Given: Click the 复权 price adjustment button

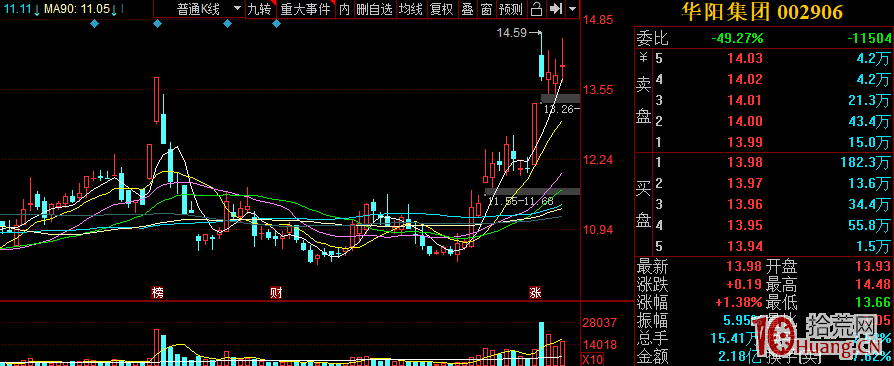Looking at the screenshot, I should [442, 9].
